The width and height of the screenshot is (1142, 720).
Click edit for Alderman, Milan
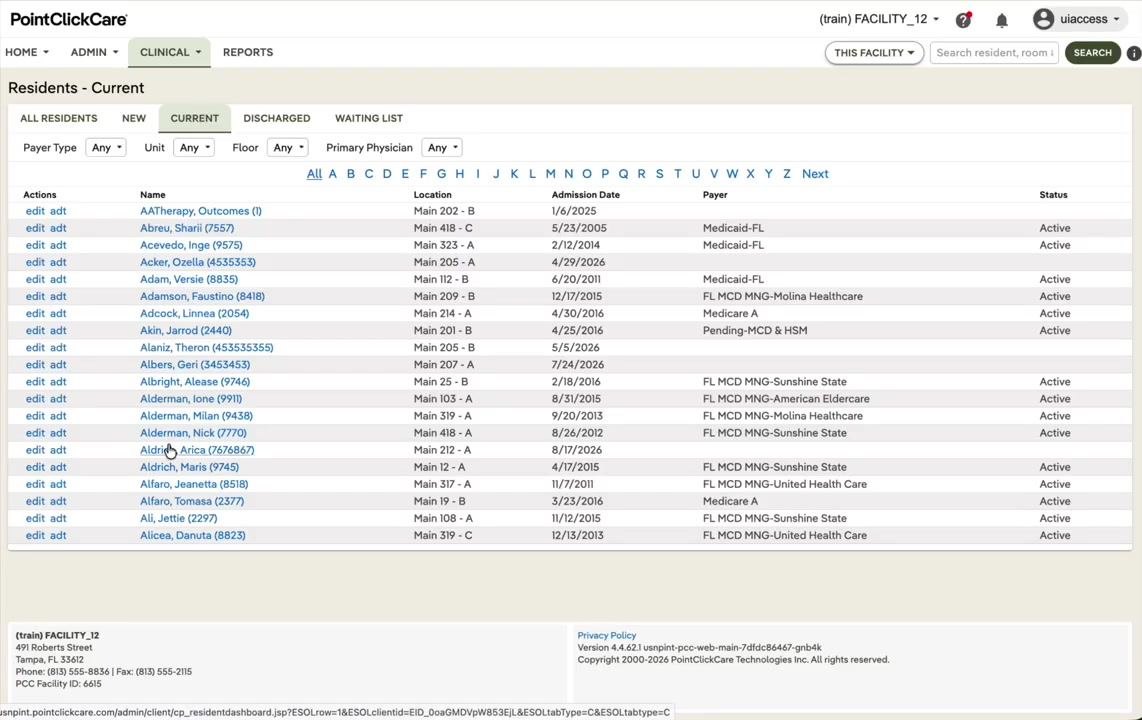[35, 416]
